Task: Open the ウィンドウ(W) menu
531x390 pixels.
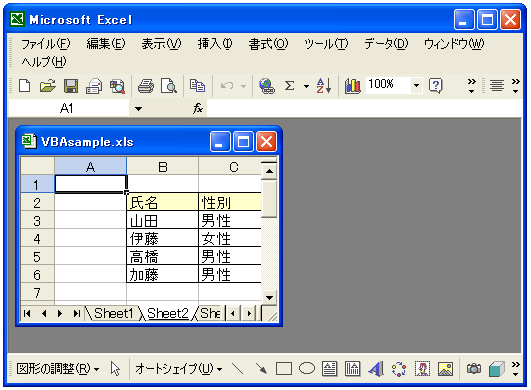Action: 454,44
